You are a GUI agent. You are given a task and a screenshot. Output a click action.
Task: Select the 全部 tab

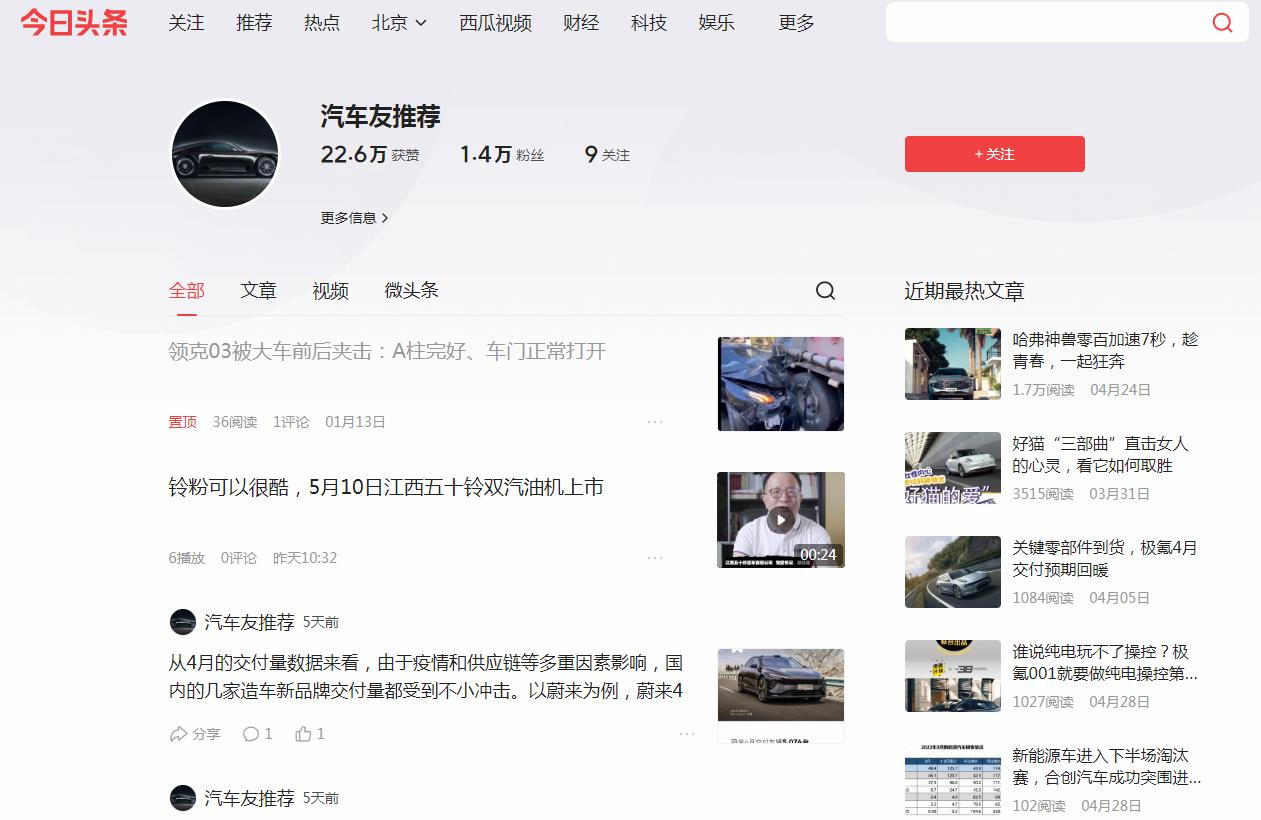(186, 290)
